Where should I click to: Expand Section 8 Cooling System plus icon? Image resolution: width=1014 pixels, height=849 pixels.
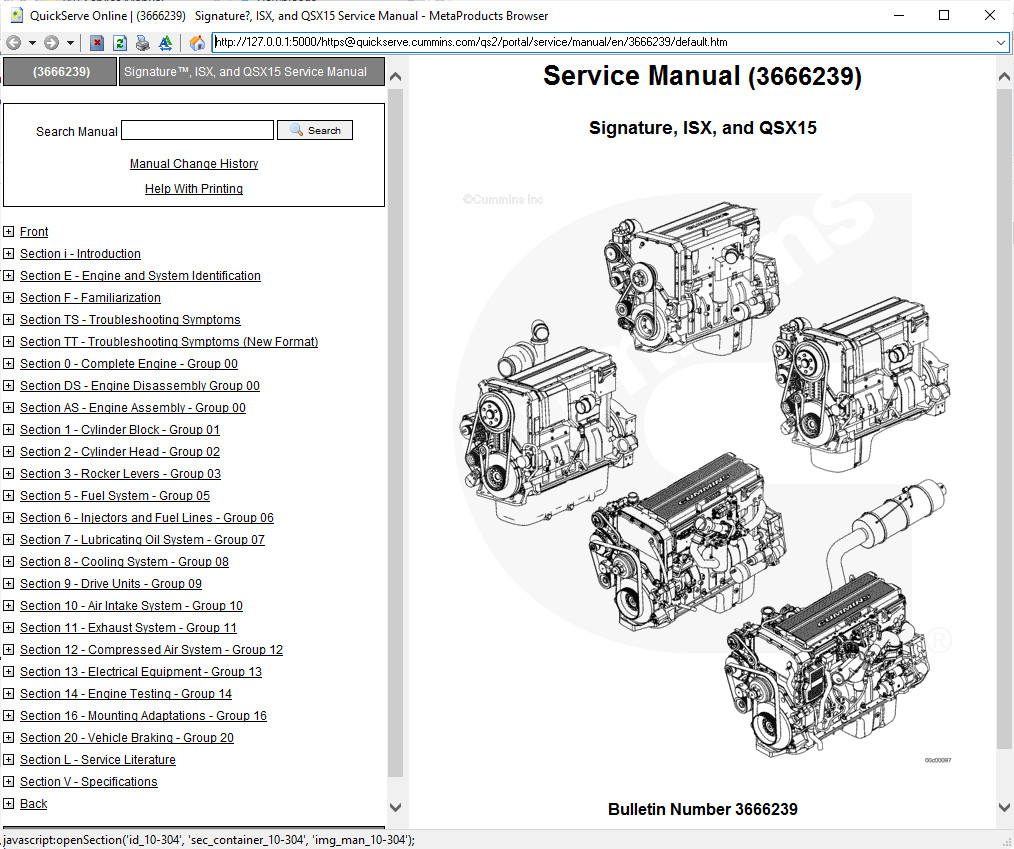(8, 561)
